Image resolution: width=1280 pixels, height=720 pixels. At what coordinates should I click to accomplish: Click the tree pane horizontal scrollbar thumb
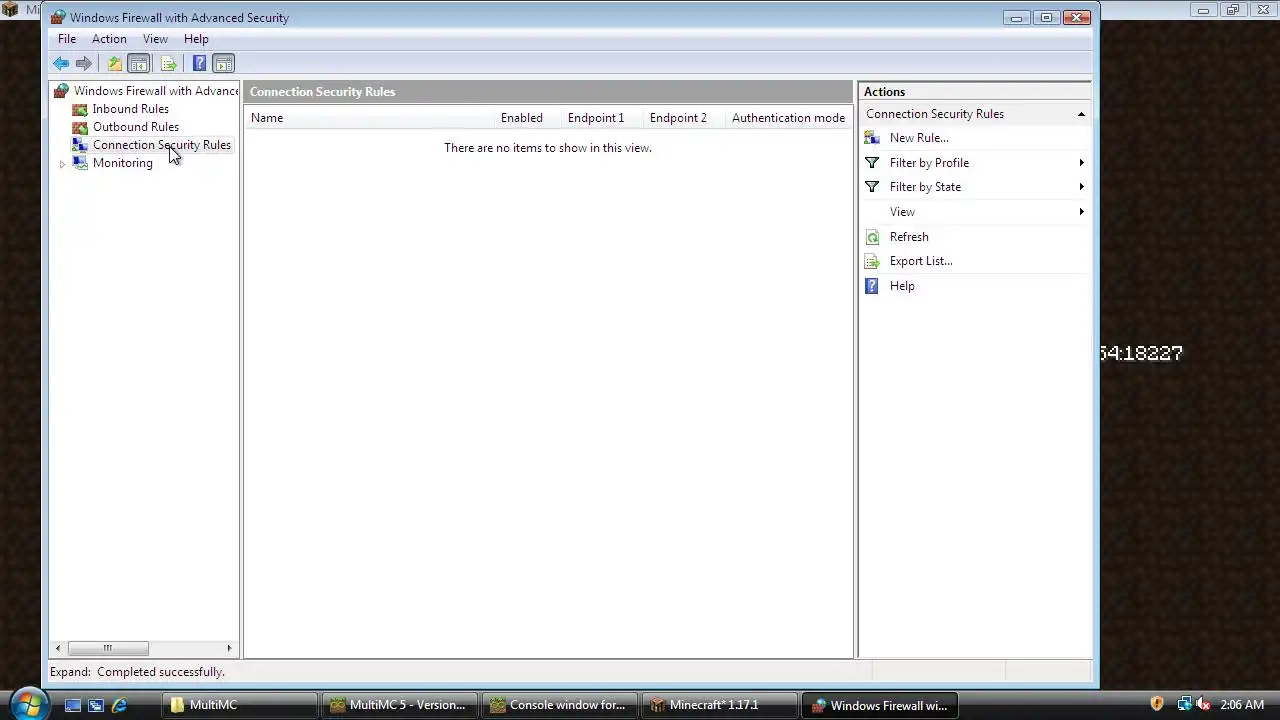tap(107, 648)
